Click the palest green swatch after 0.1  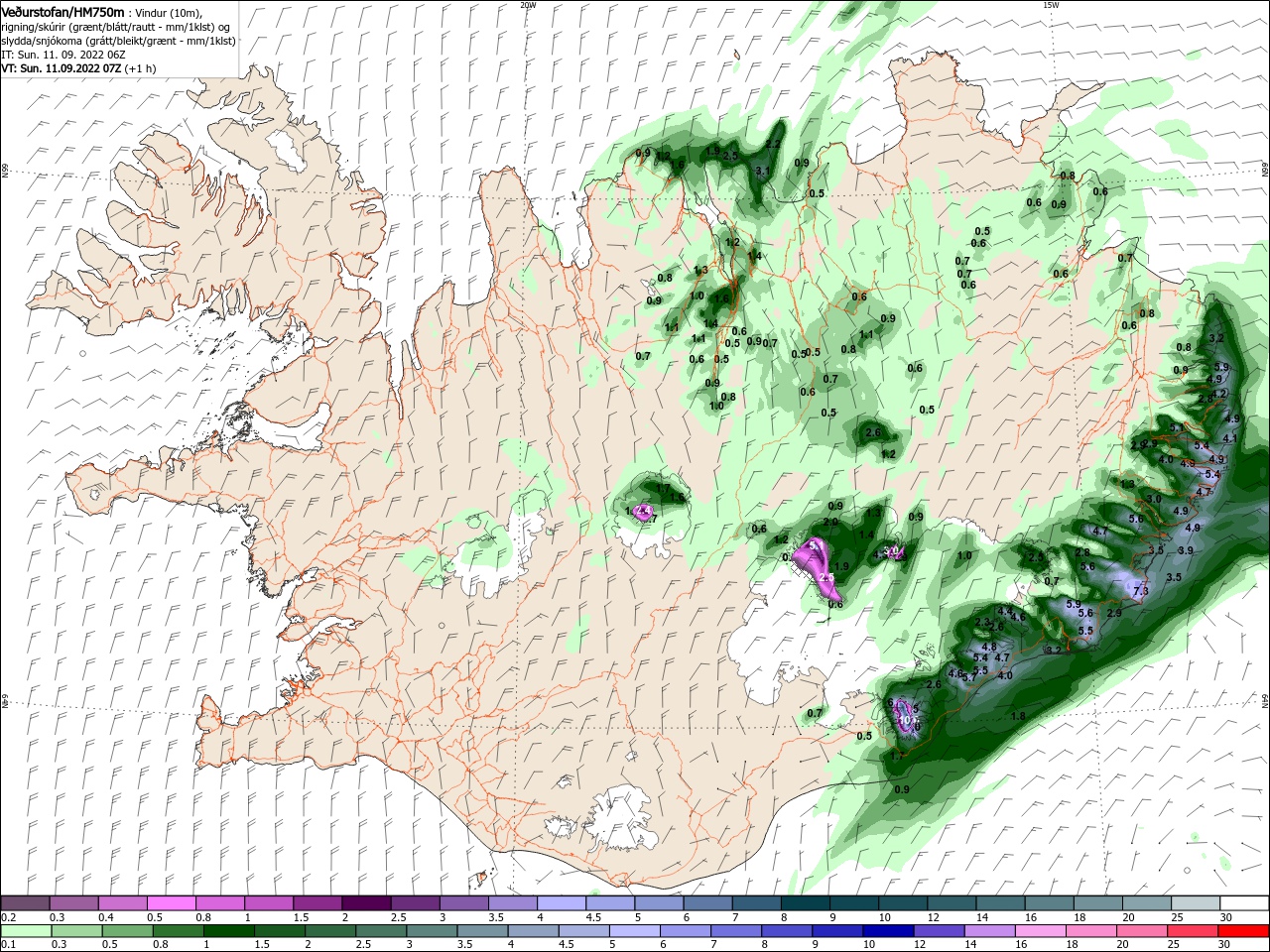pyautogui.click(x=25, y=932)
